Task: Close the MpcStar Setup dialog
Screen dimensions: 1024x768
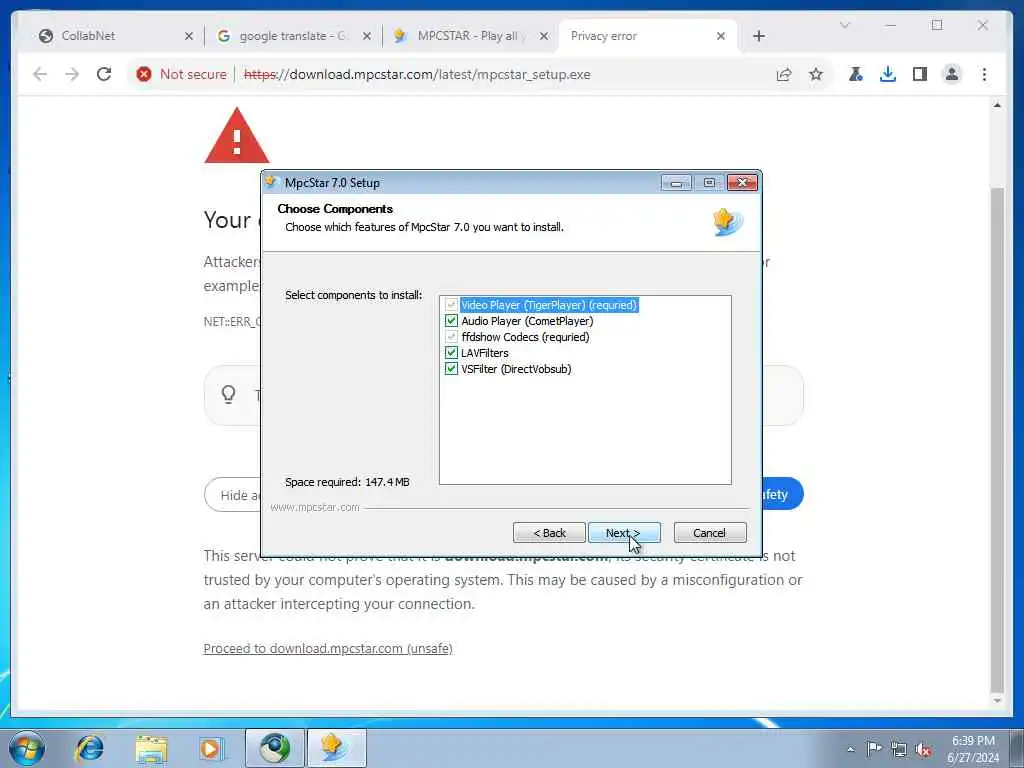Action: click(x=743, y=183)
